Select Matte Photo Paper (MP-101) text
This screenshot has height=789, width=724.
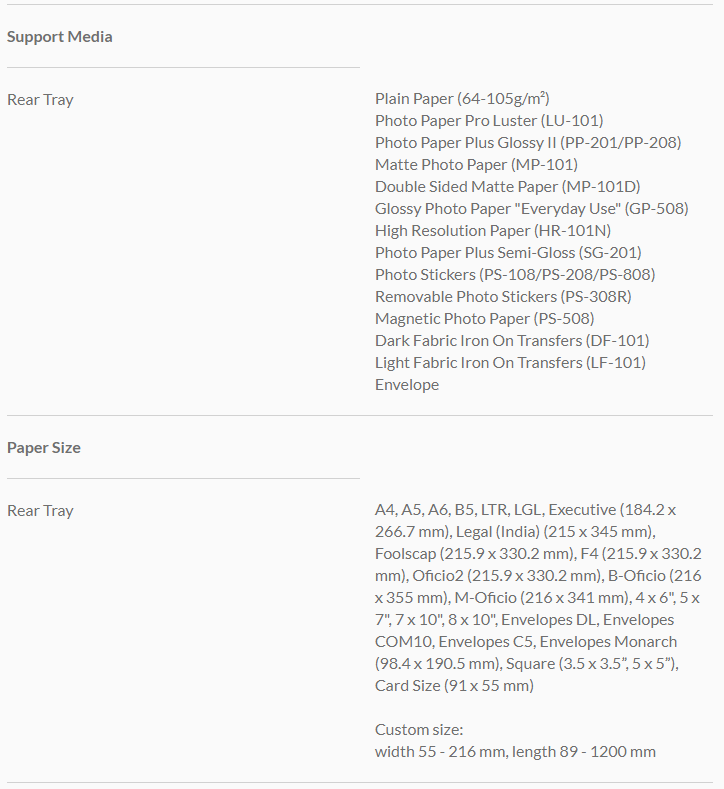(x=476, y=165)
